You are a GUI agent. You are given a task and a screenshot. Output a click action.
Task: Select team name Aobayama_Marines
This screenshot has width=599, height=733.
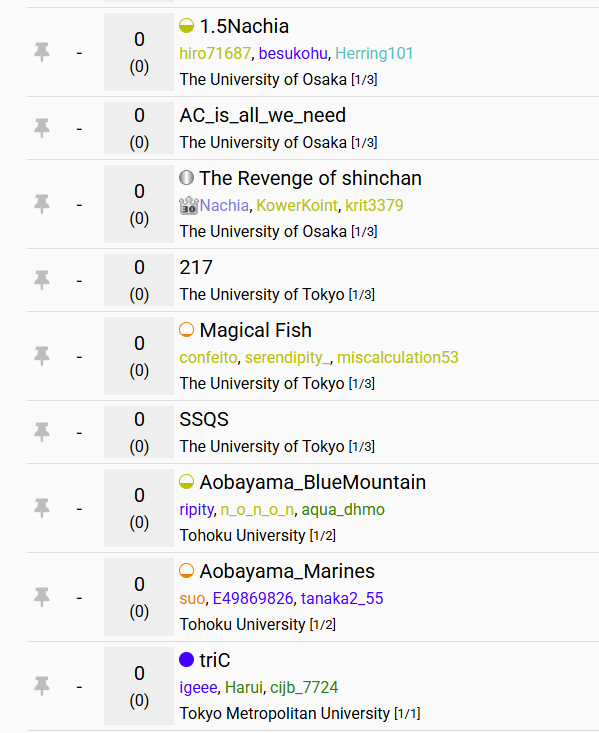[x=287, y=571]
